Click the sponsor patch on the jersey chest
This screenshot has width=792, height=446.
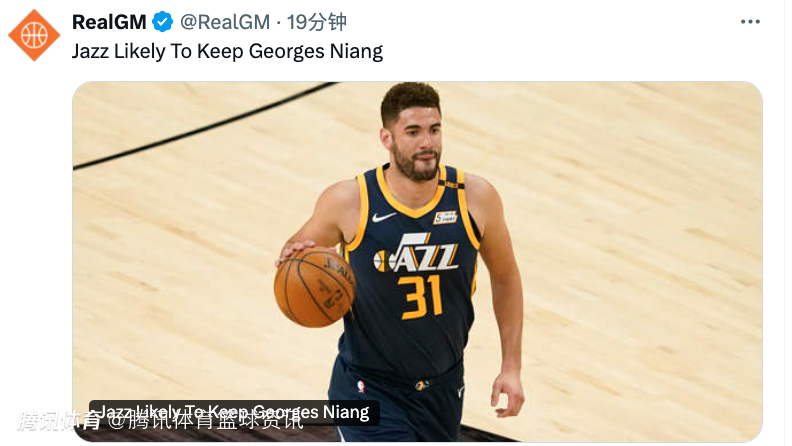tap(445, 218)
